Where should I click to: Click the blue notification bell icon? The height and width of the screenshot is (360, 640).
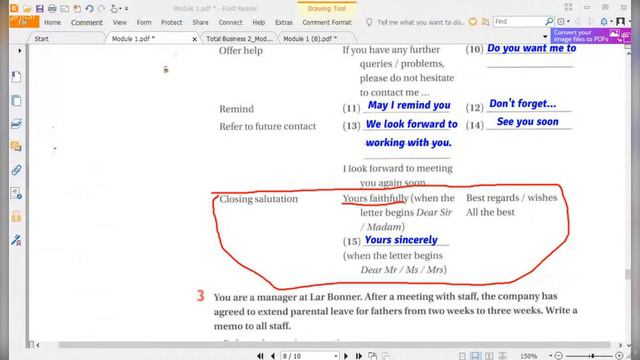[604, 21]
